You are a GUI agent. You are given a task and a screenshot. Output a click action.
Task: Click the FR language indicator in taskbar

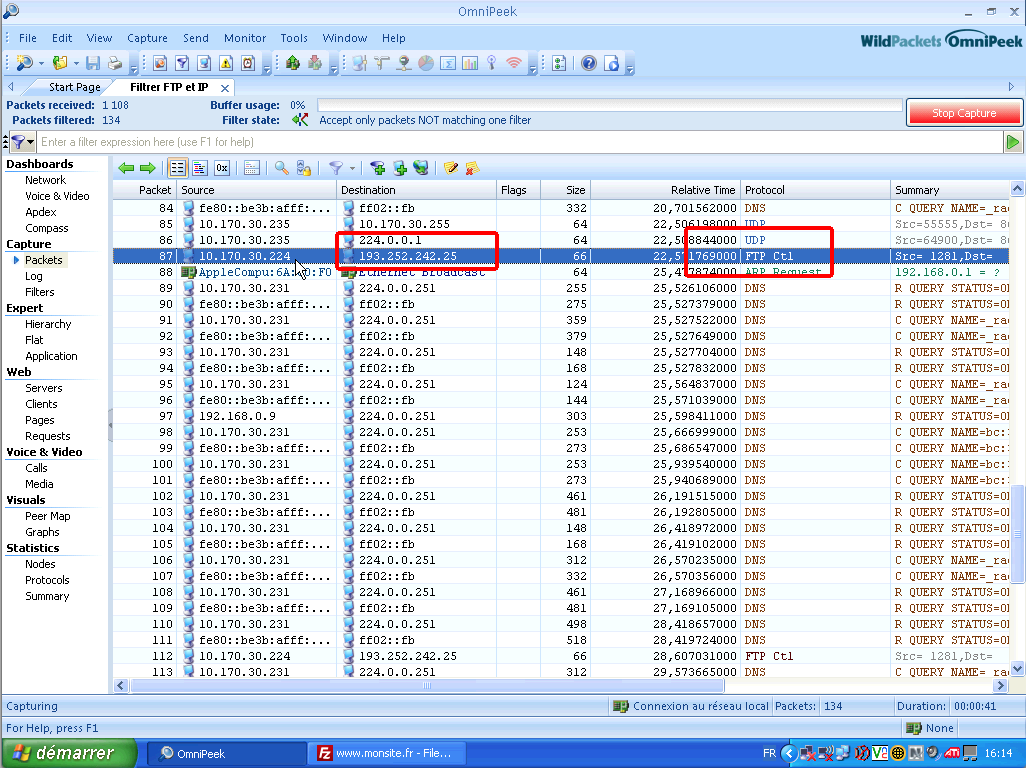click(x=770, y=753)
